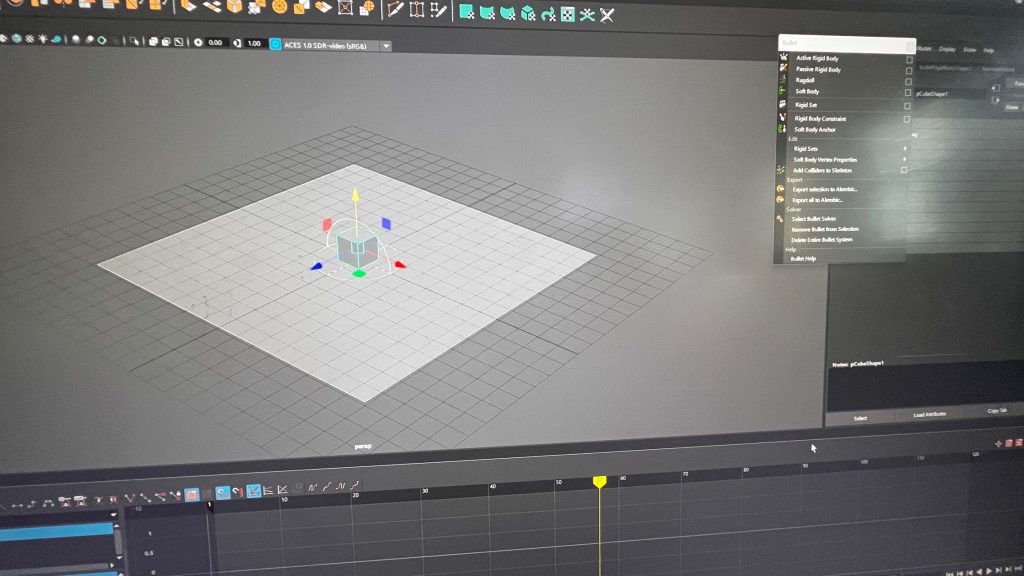The width and height of the screenshot is (1024, 576).
Task: Choose Rigid Body Constraint menu entry
Action: [x=820, y=119]
